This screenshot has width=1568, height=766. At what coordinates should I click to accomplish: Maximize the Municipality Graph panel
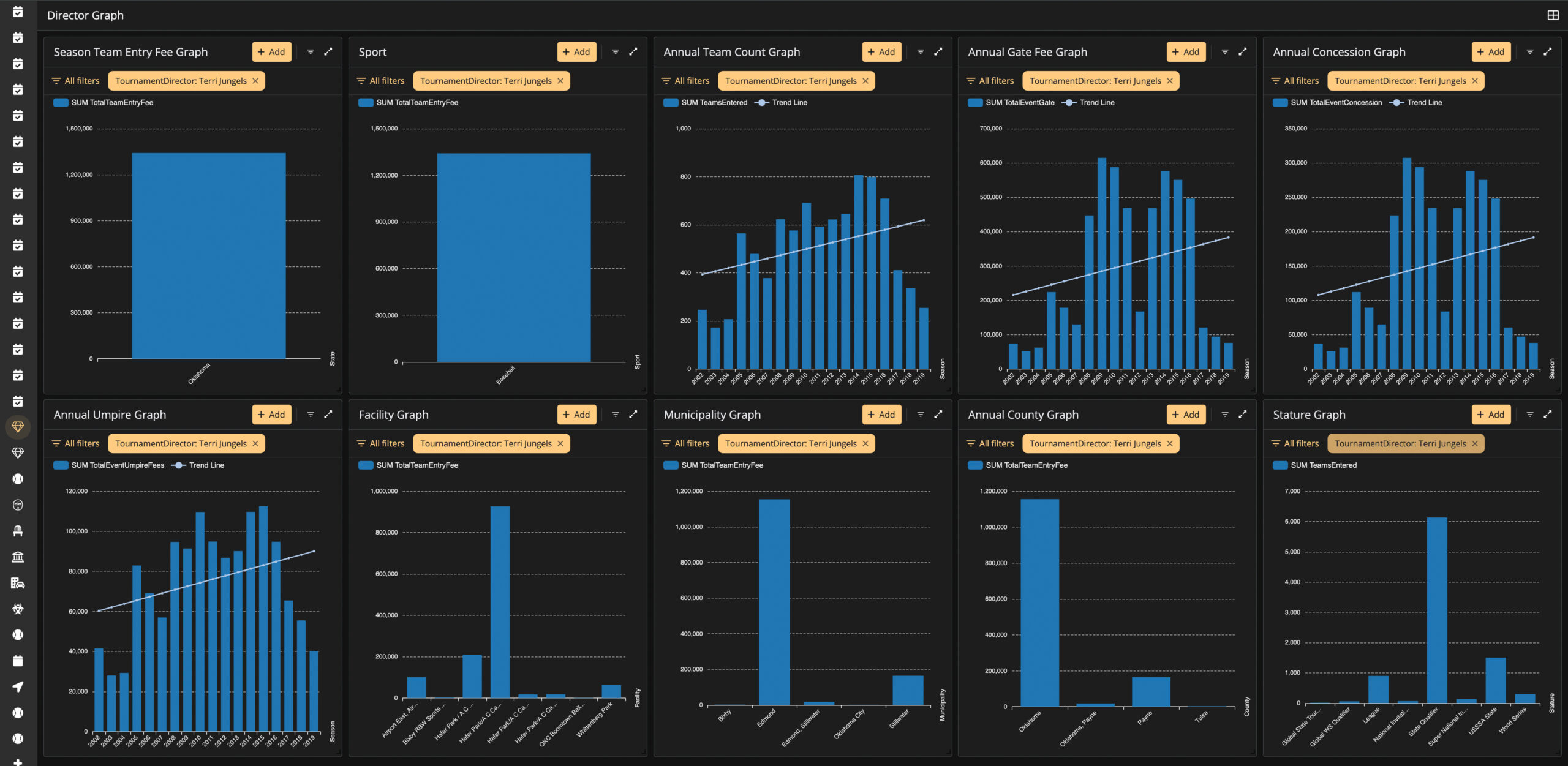pos(938,415)
